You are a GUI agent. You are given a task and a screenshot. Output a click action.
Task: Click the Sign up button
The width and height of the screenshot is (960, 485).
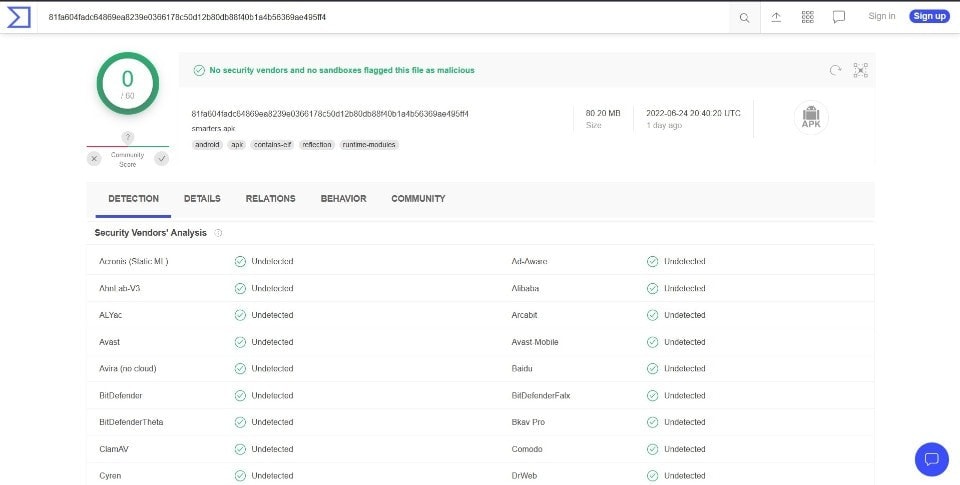point(929,17)
